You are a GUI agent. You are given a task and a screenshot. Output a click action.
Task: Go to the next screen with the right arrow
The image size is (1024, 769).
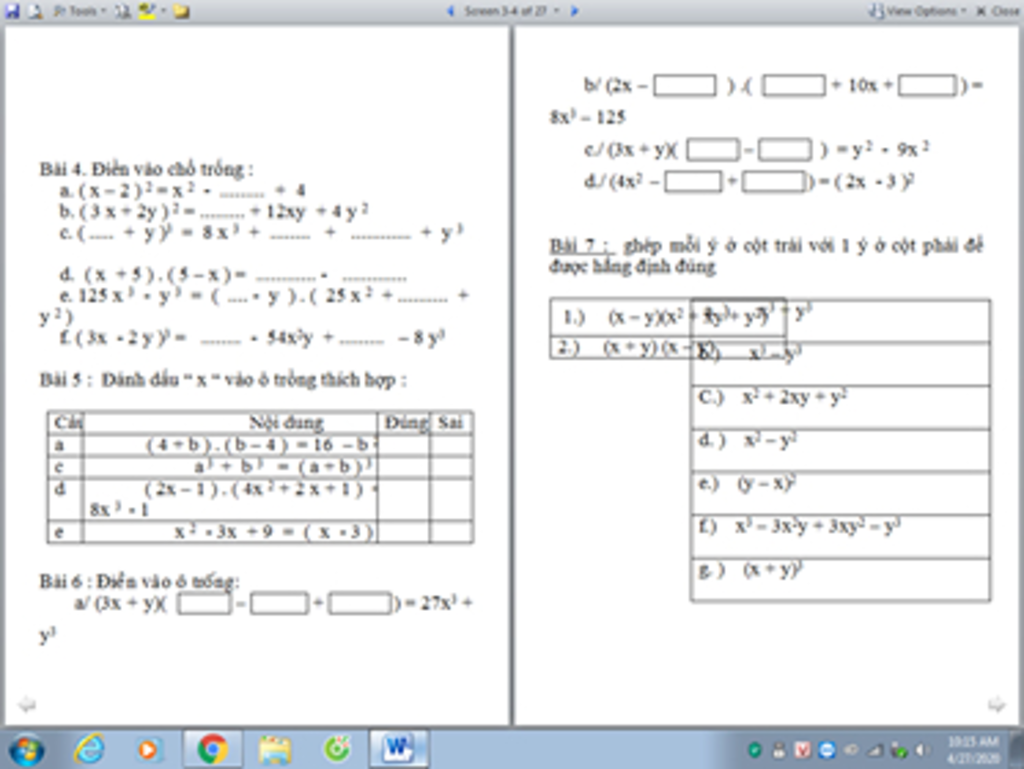575,11
